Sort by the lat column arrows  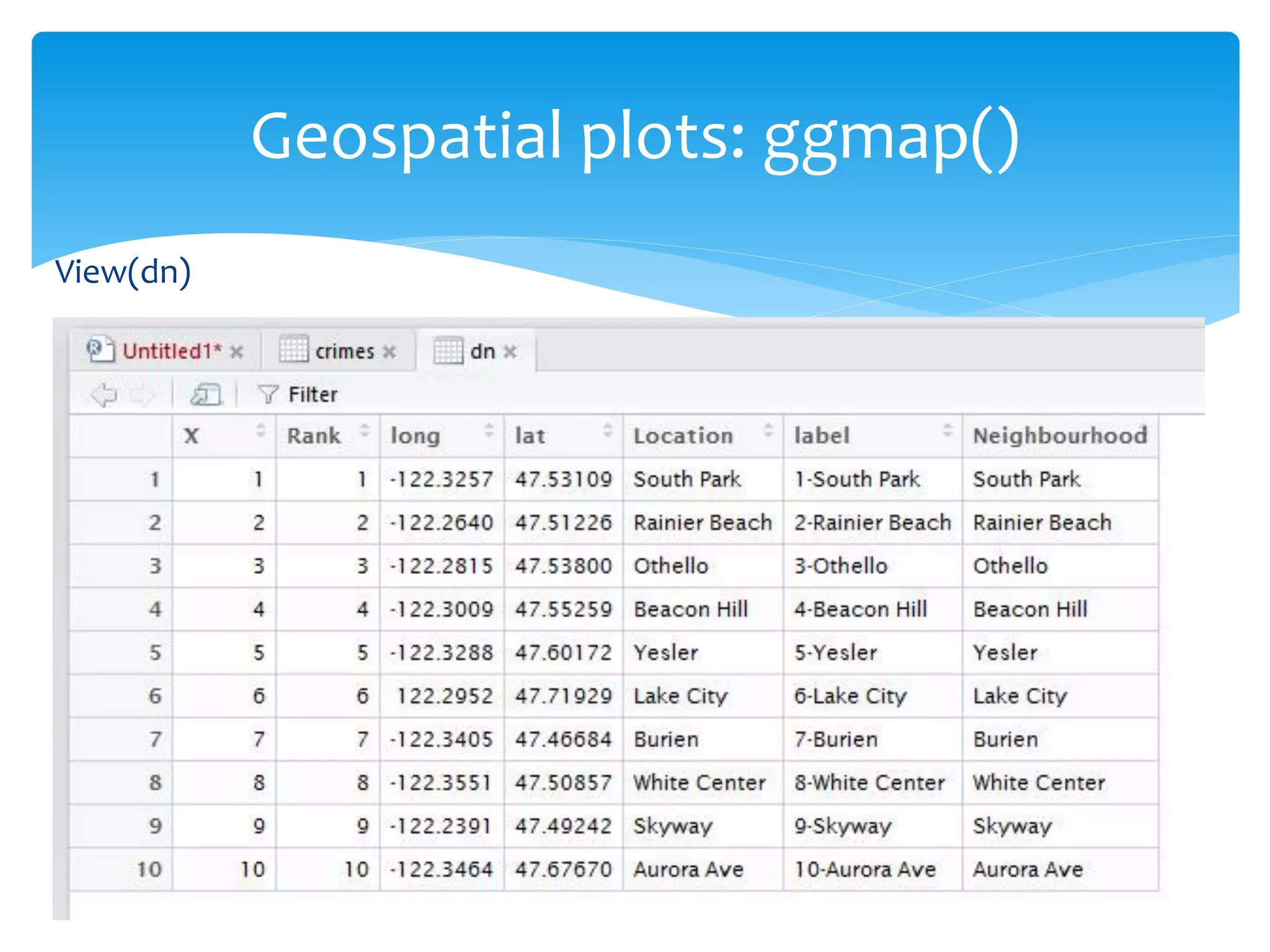(x=608, y=430)
